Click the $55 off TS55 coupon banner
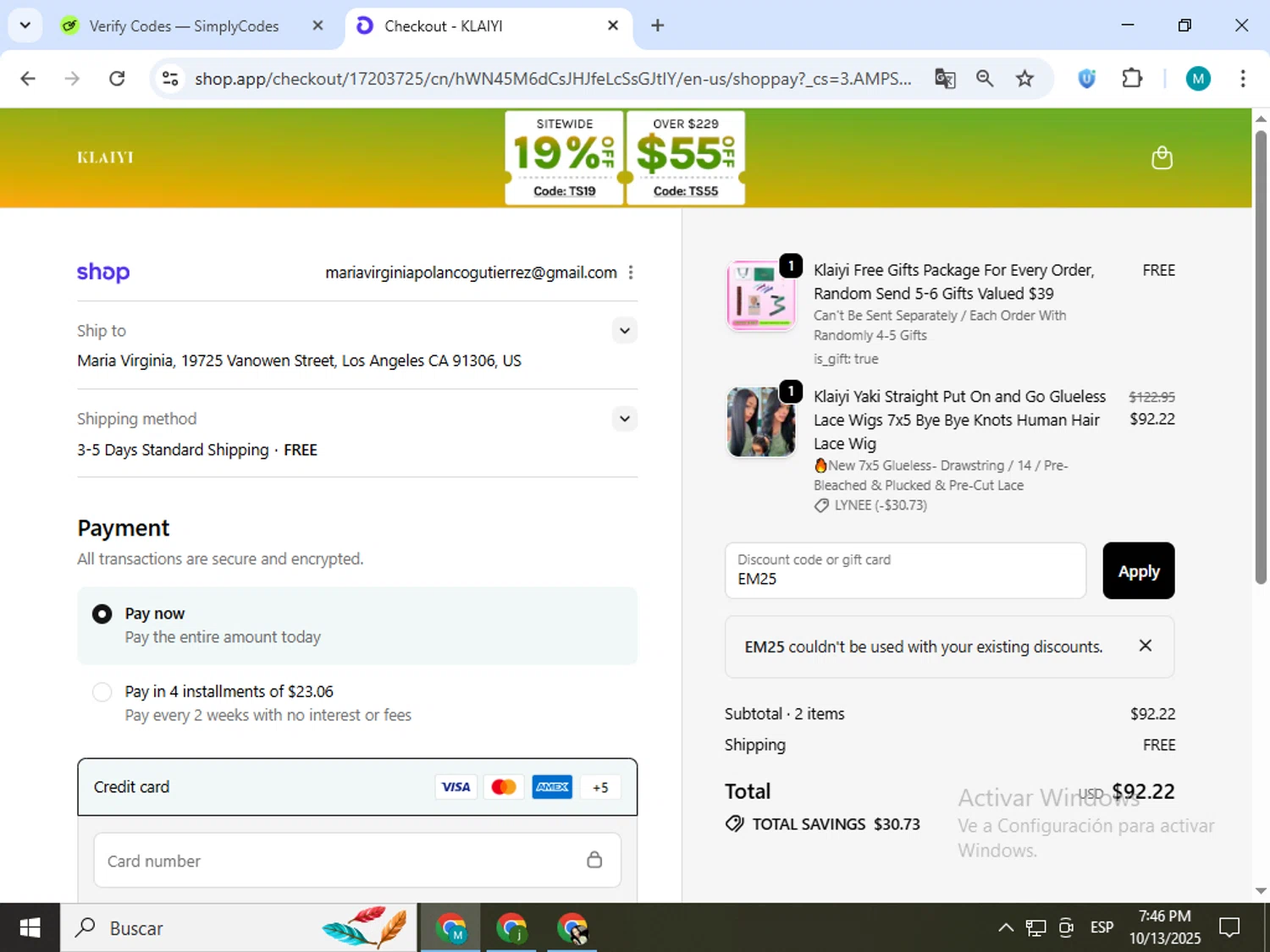Viewport: 1270px width, 952px height. tap(686, 157)
